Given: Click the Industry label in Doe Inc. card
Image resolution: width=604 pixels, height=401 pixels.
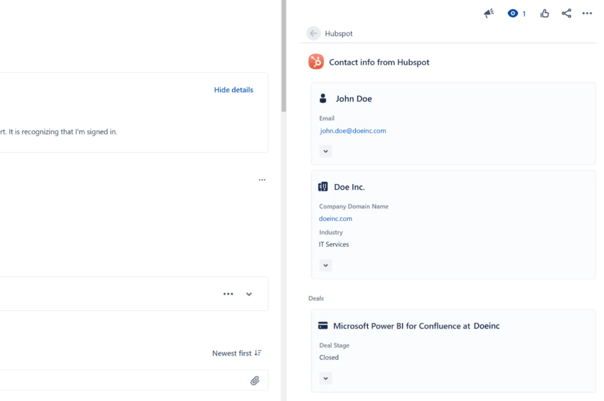Looking at the screenshot, I should coord(331,232).
